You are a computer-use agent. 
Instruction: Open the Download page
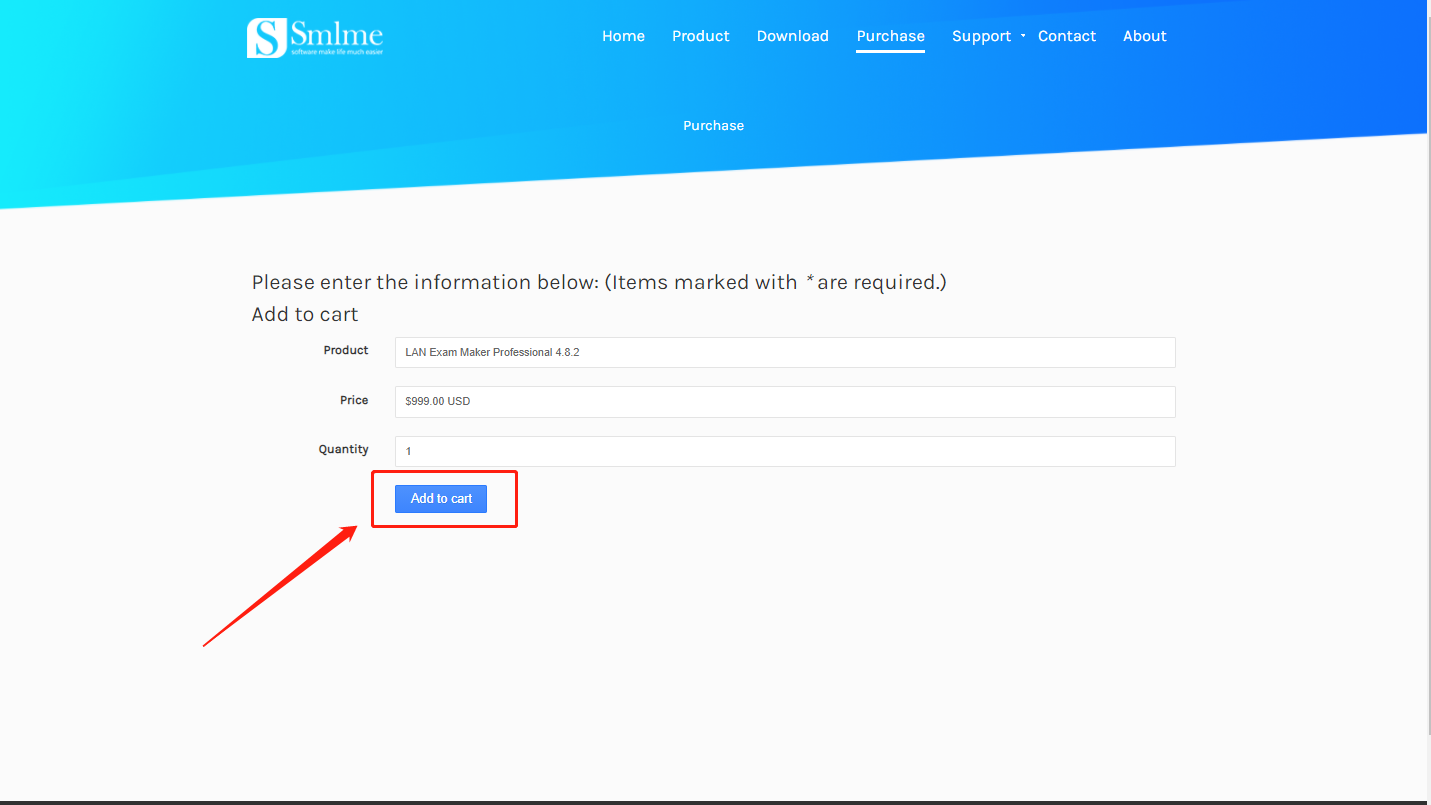coord(793,36)
